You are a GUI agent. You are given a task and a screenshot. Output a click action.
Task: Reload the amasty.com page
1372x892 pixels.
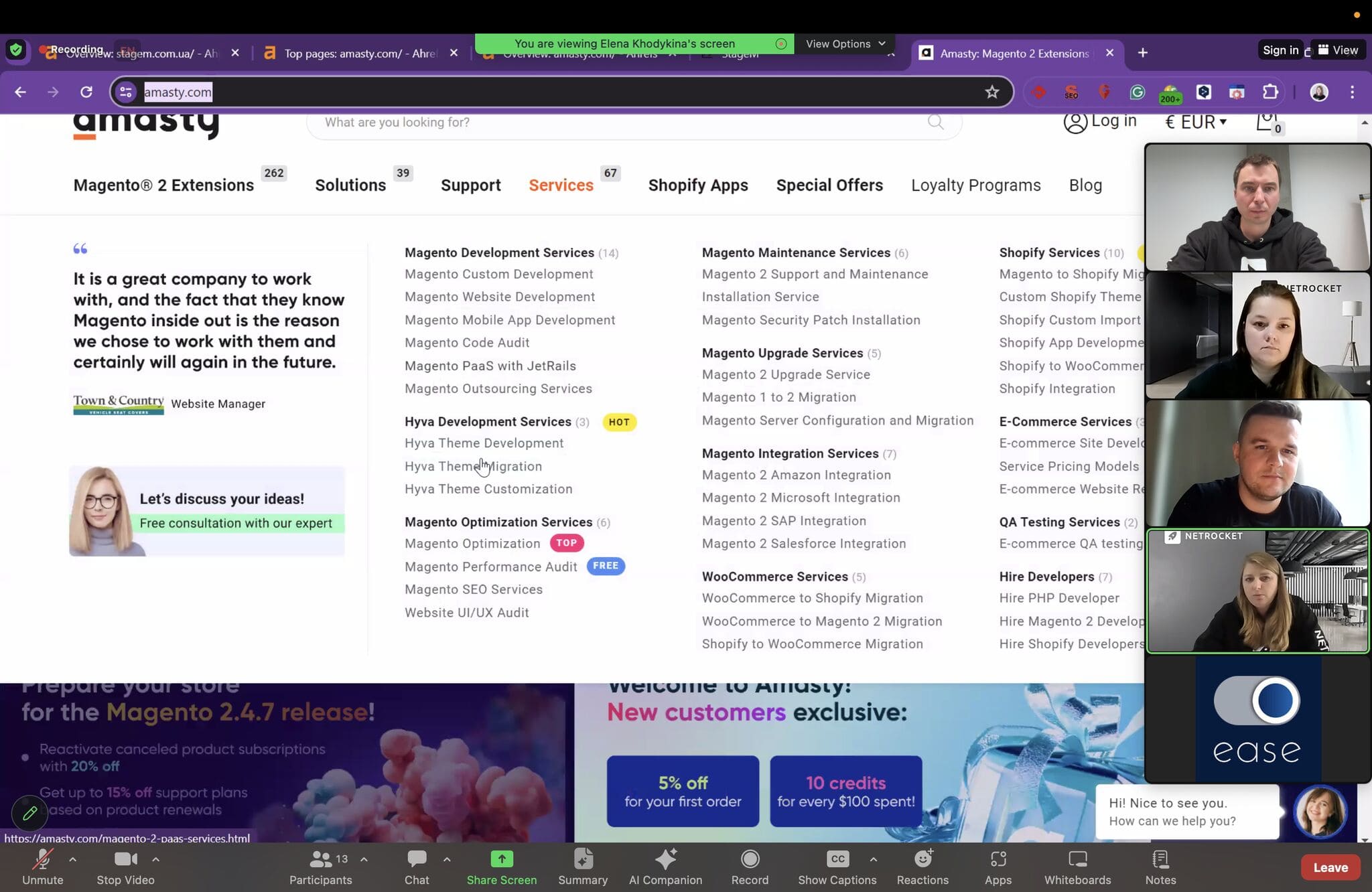click(86, 92)
